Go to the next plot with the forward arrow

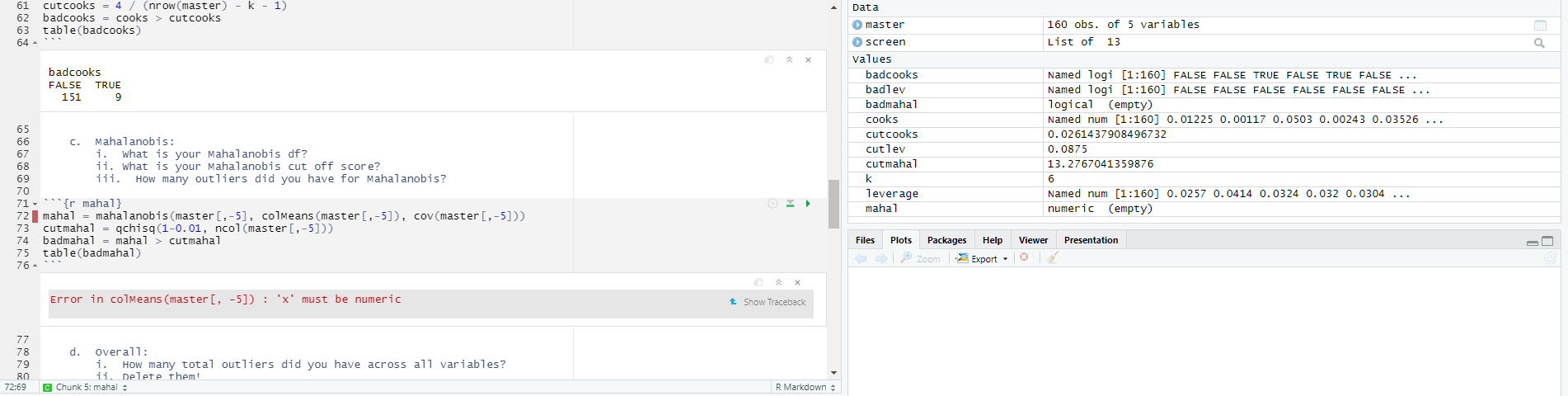(x=881, y=258)
